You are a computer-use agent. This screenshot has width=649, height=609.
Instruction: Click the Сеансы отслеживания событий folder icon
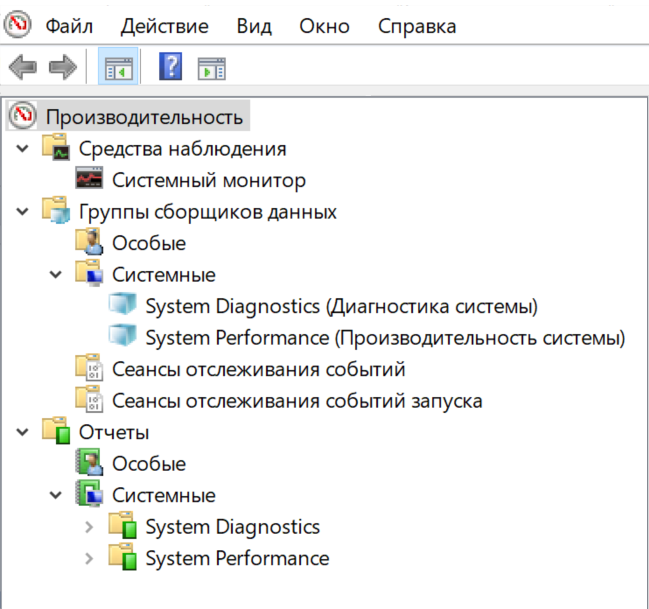90,369
